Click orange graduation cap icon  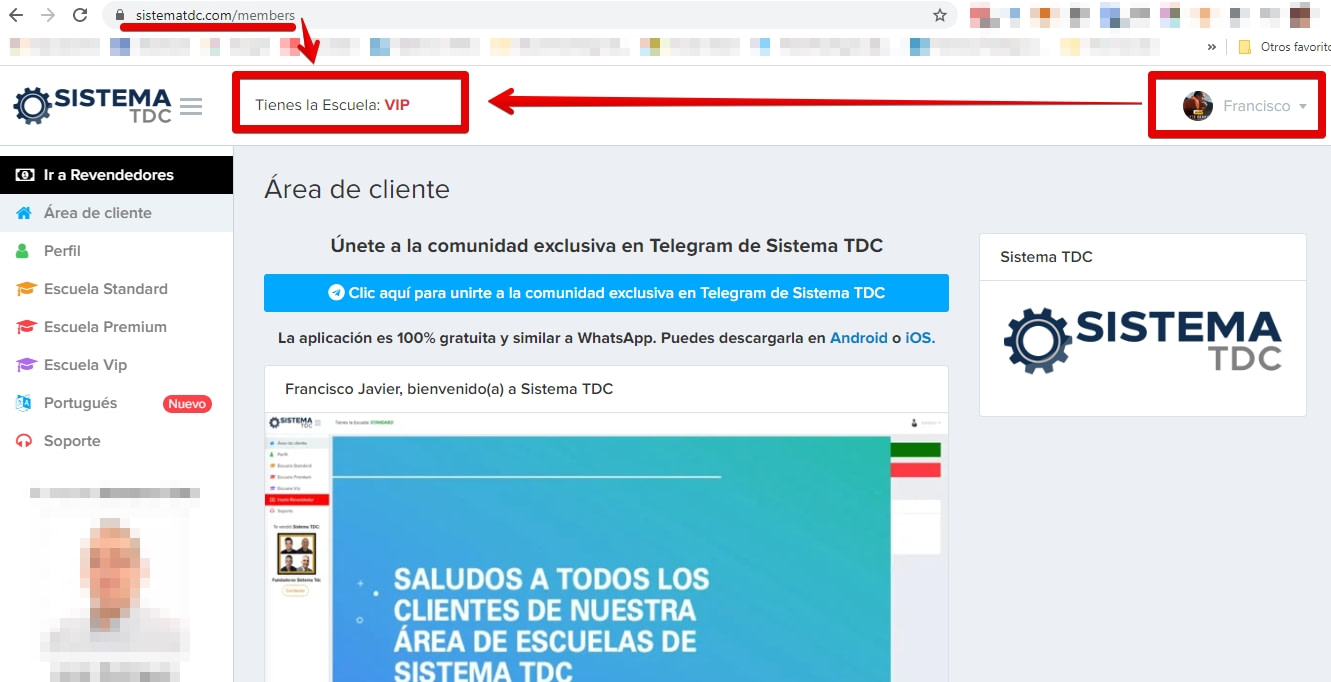pyautogui.click(x=26, y=289)
